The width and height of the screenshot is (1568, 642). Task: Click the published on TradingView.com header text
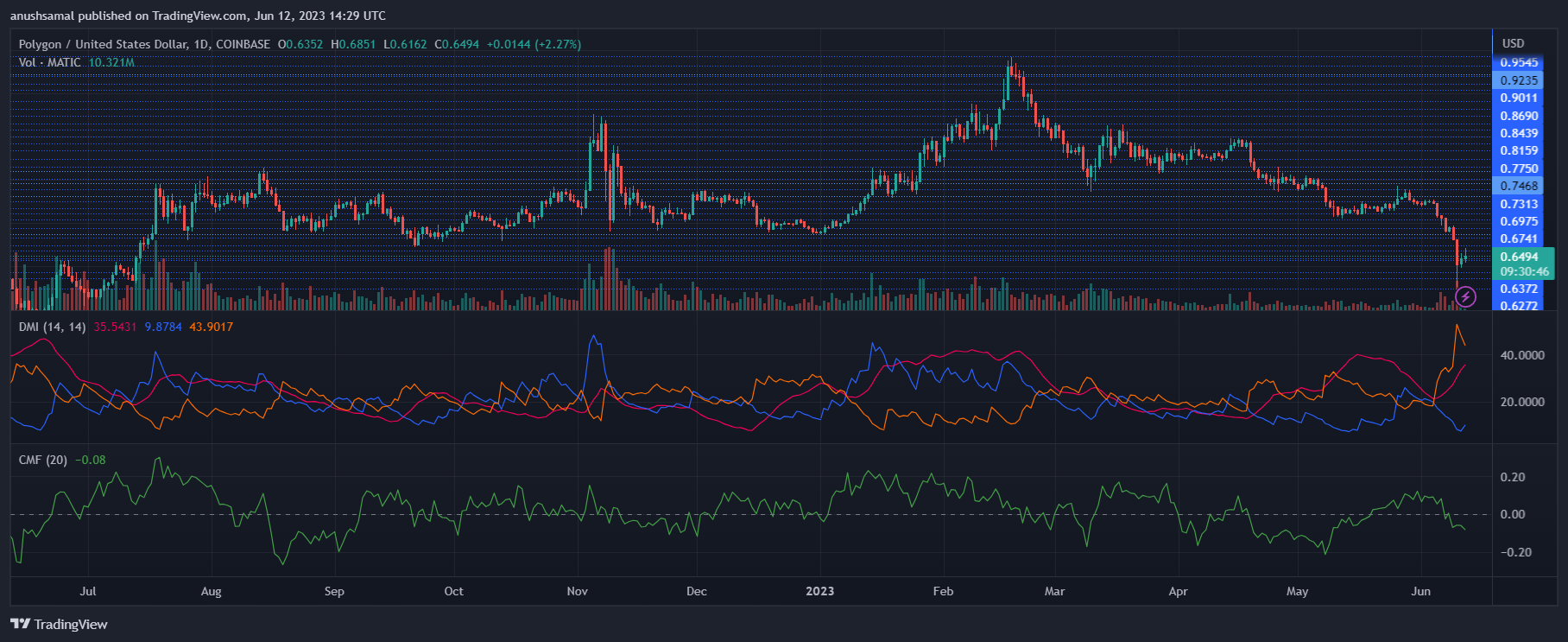click(198, 16)
